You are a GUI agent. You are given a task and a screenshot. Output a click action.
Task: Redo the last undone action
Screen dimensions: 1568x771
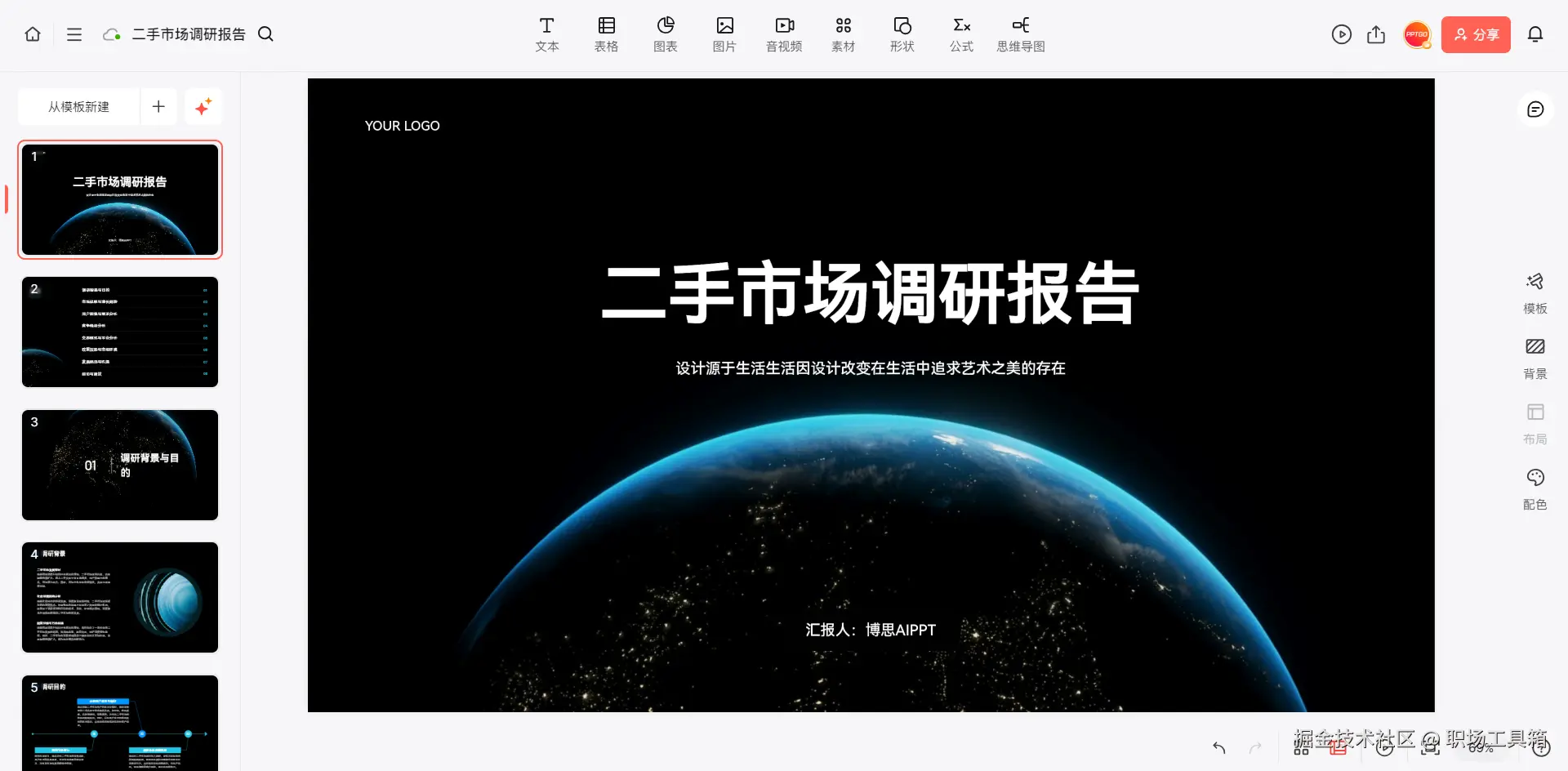(x=1255, y=747)
